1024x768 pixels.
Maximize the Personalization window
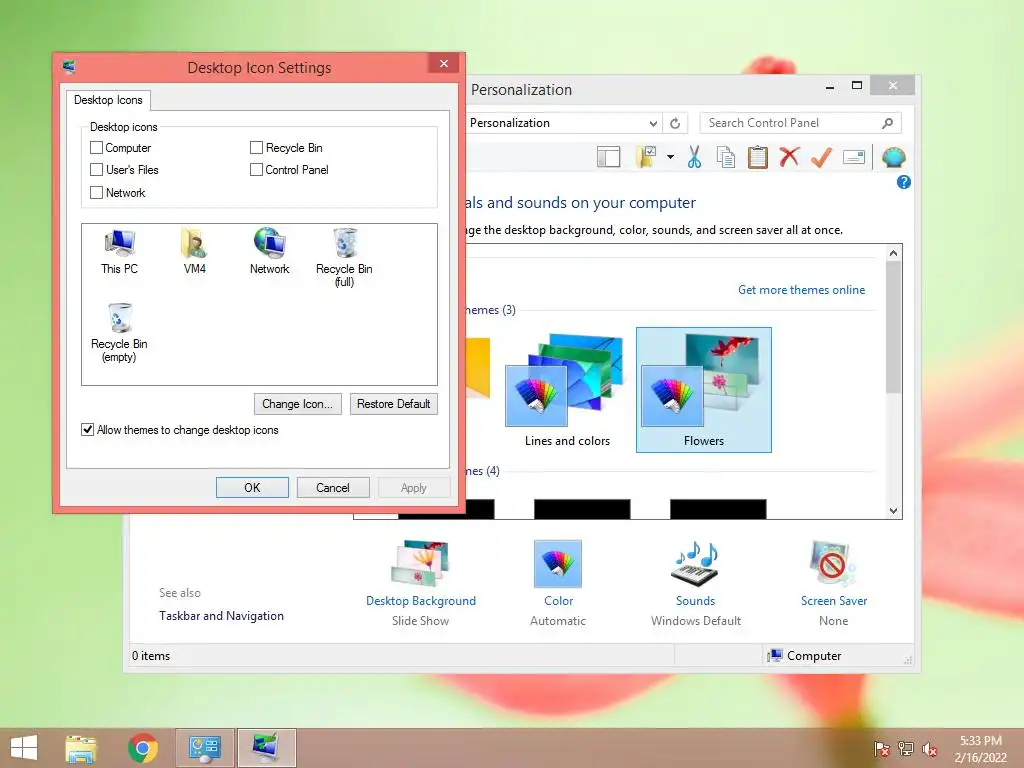[x=857, y=86]
